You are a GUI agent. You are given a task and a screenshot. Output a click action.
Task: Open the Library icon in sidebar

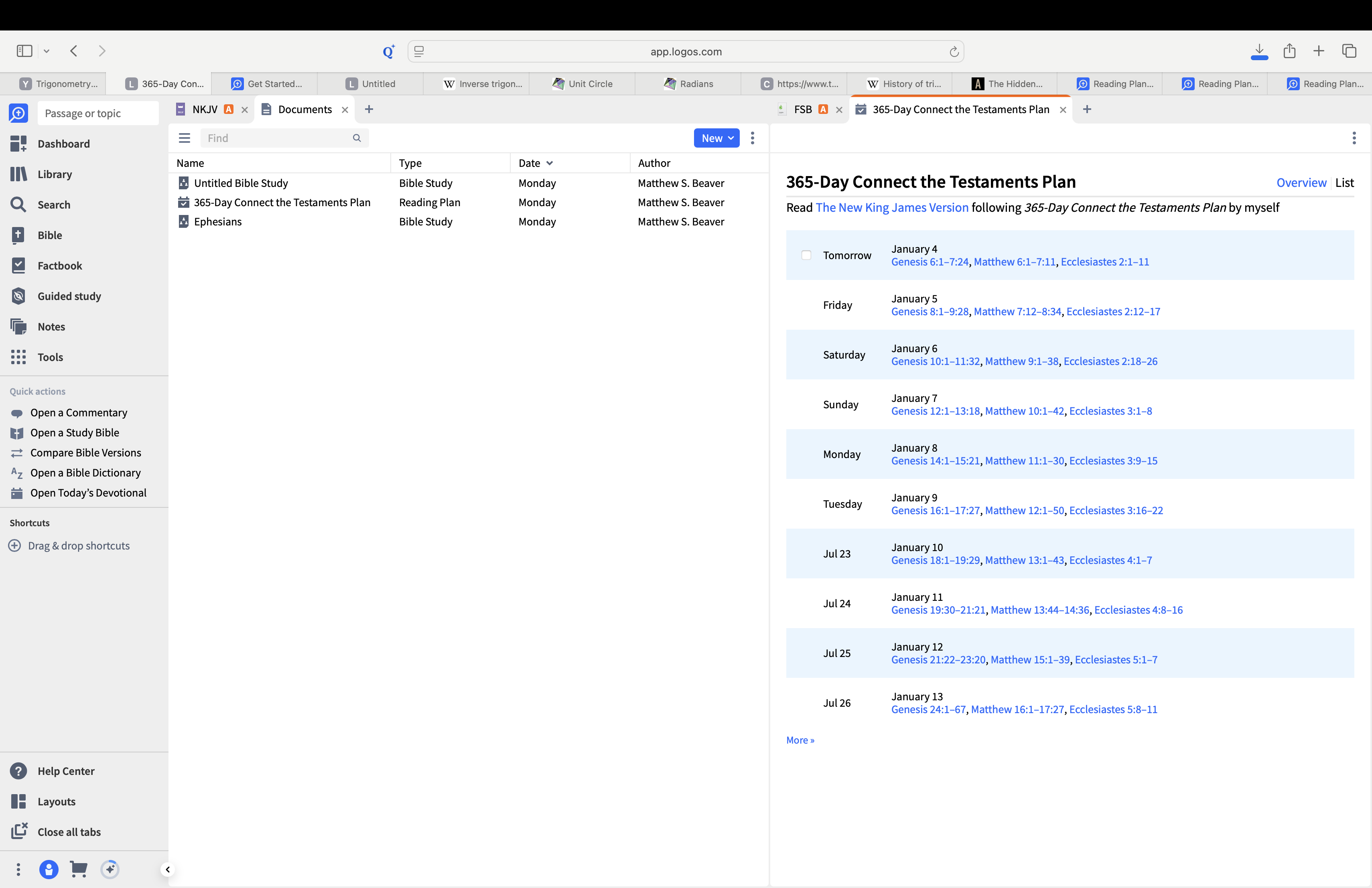point(18,174)
